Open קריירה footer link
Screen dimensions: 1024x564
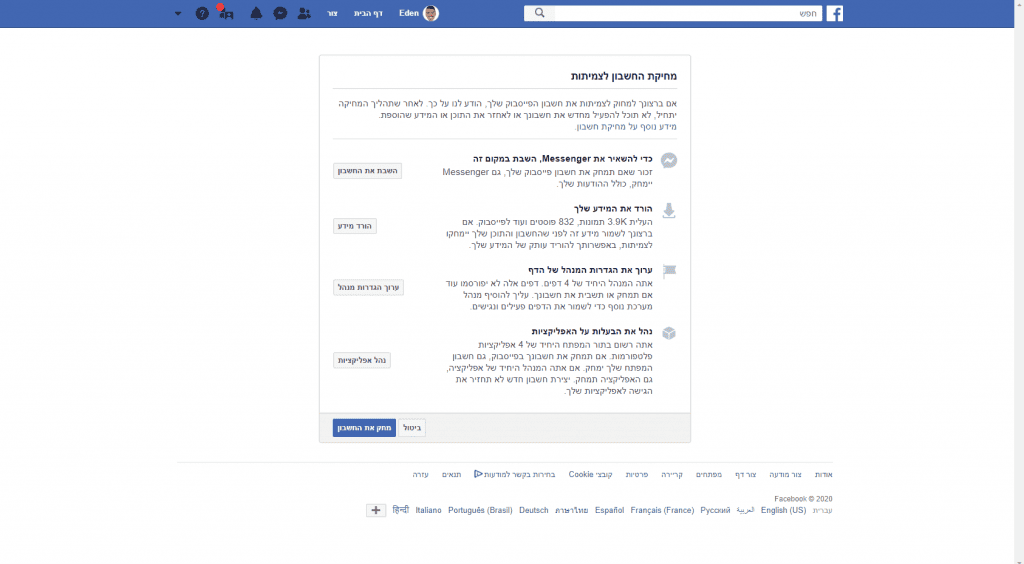point(672,475)
